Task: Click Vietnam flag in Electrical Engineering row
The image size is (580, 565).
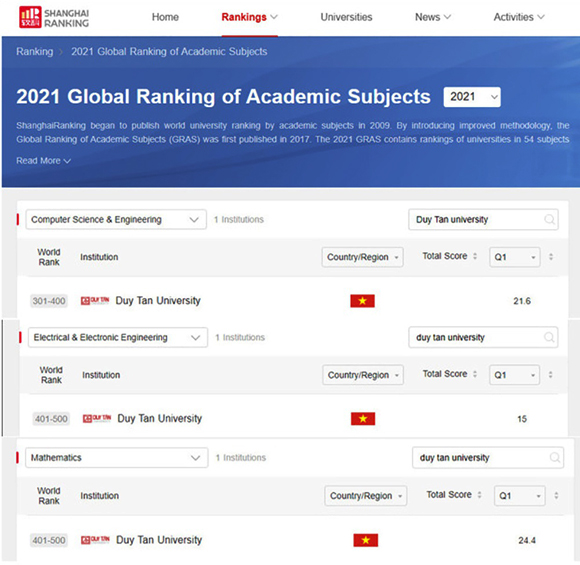Action: click(x=363, y=418)
